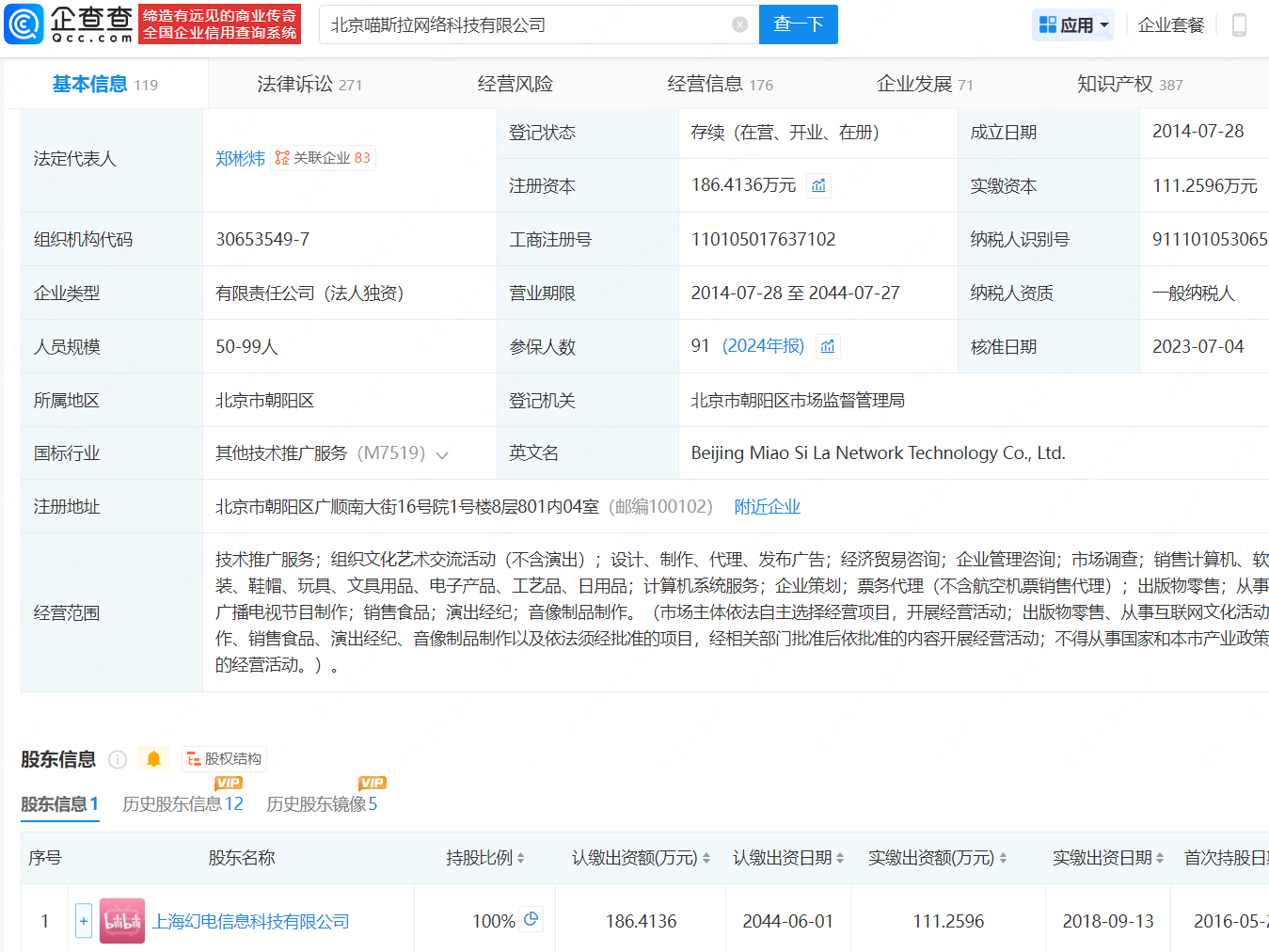Open the registered capital trend chart icon

coord(818,186)
